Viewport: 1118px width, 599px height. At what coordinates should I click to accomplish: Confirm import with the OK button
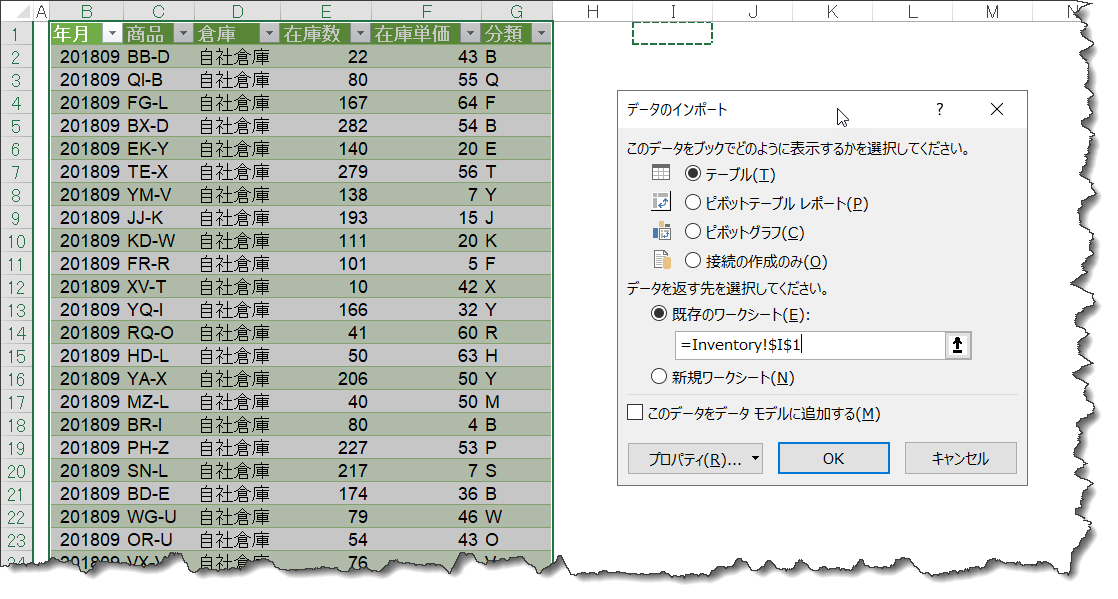(833, 458)
